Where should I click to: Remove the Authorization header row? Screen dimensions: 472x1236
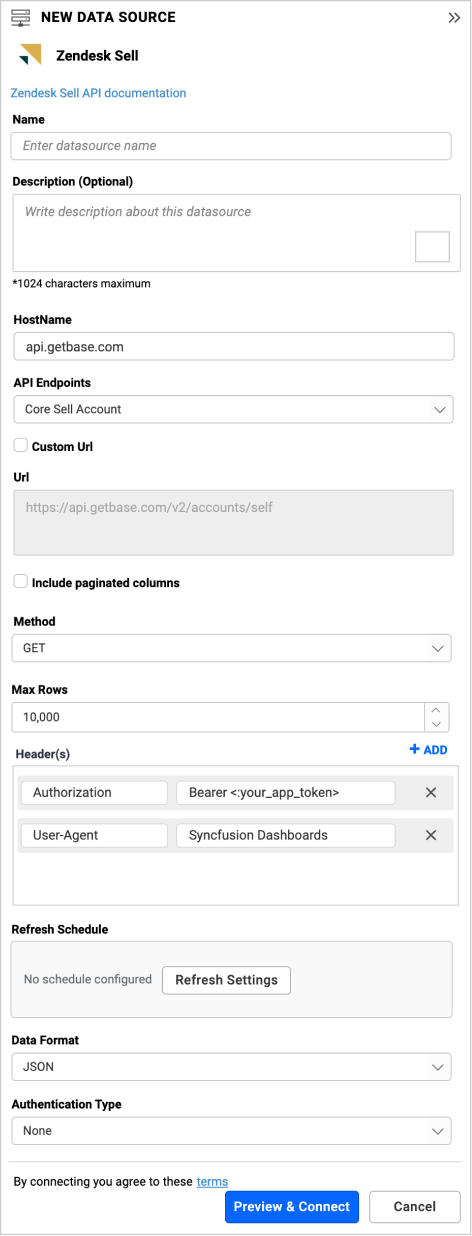tap(431, 792)
